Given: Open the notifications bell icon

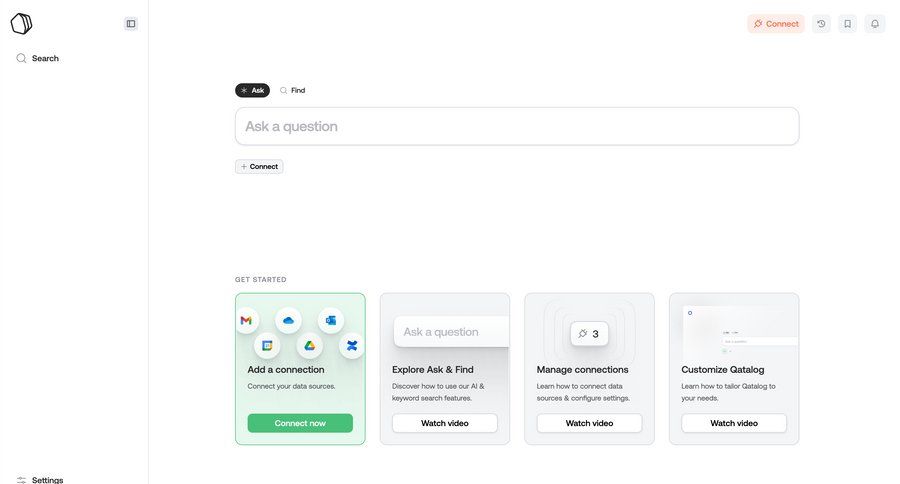Looking at the screenshot, I should (875, 24).
